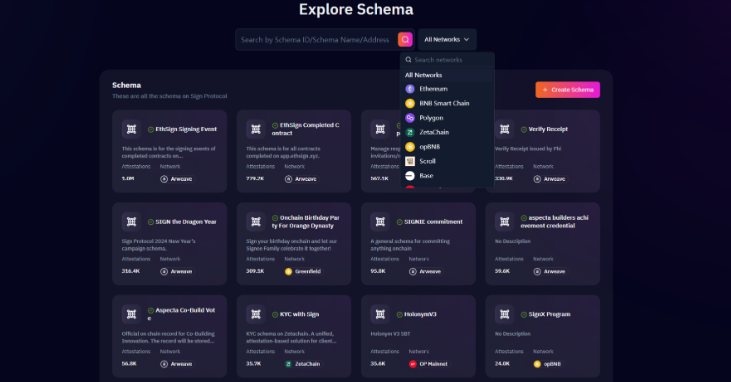The width and height of the screenshot is (731, 382).
Task: Click the EthSign Completed Contract schema icon
Action: coord(256,129)
